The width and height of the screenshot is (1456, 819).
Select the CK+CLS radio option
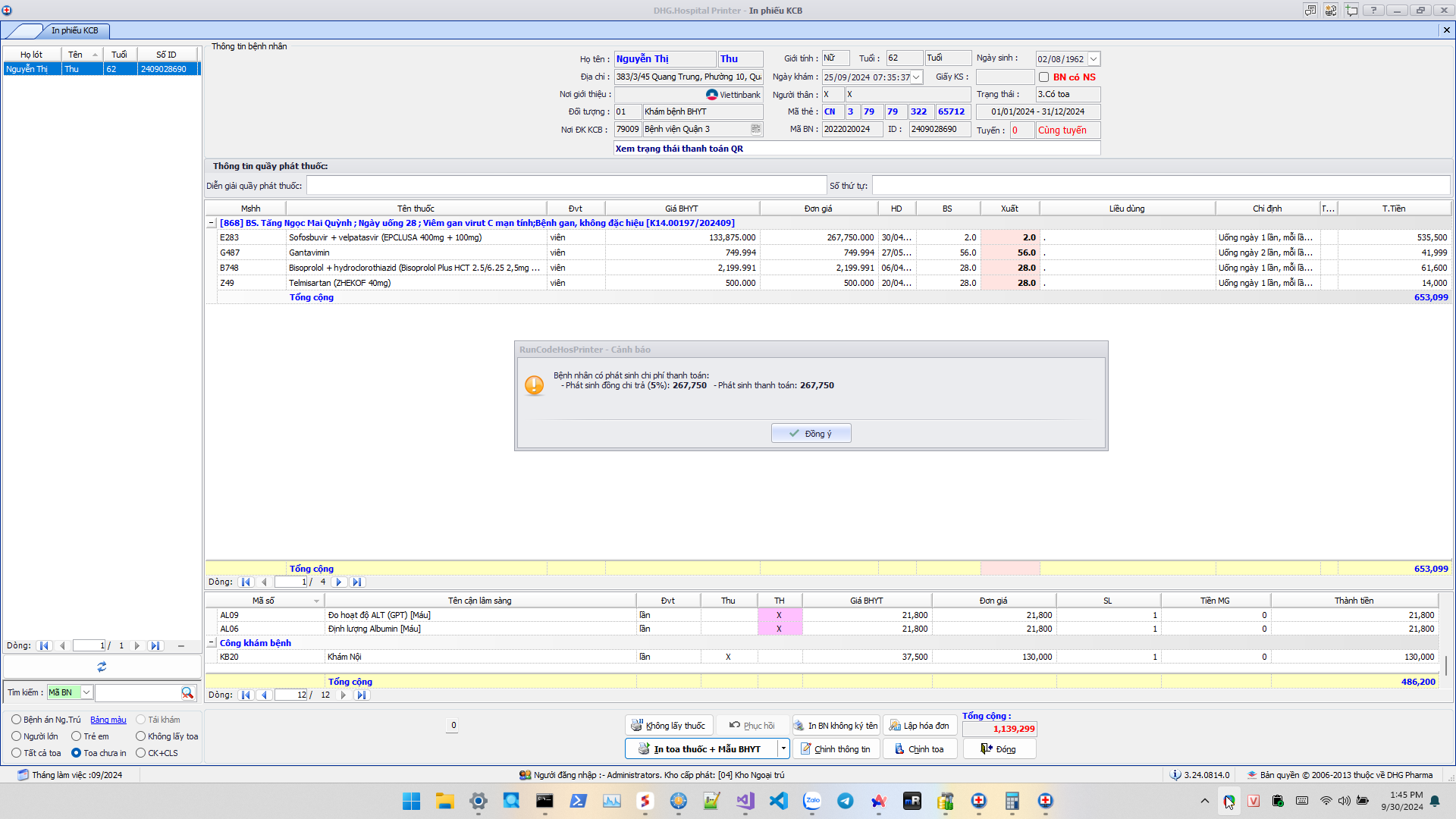(x=140, y=753)
